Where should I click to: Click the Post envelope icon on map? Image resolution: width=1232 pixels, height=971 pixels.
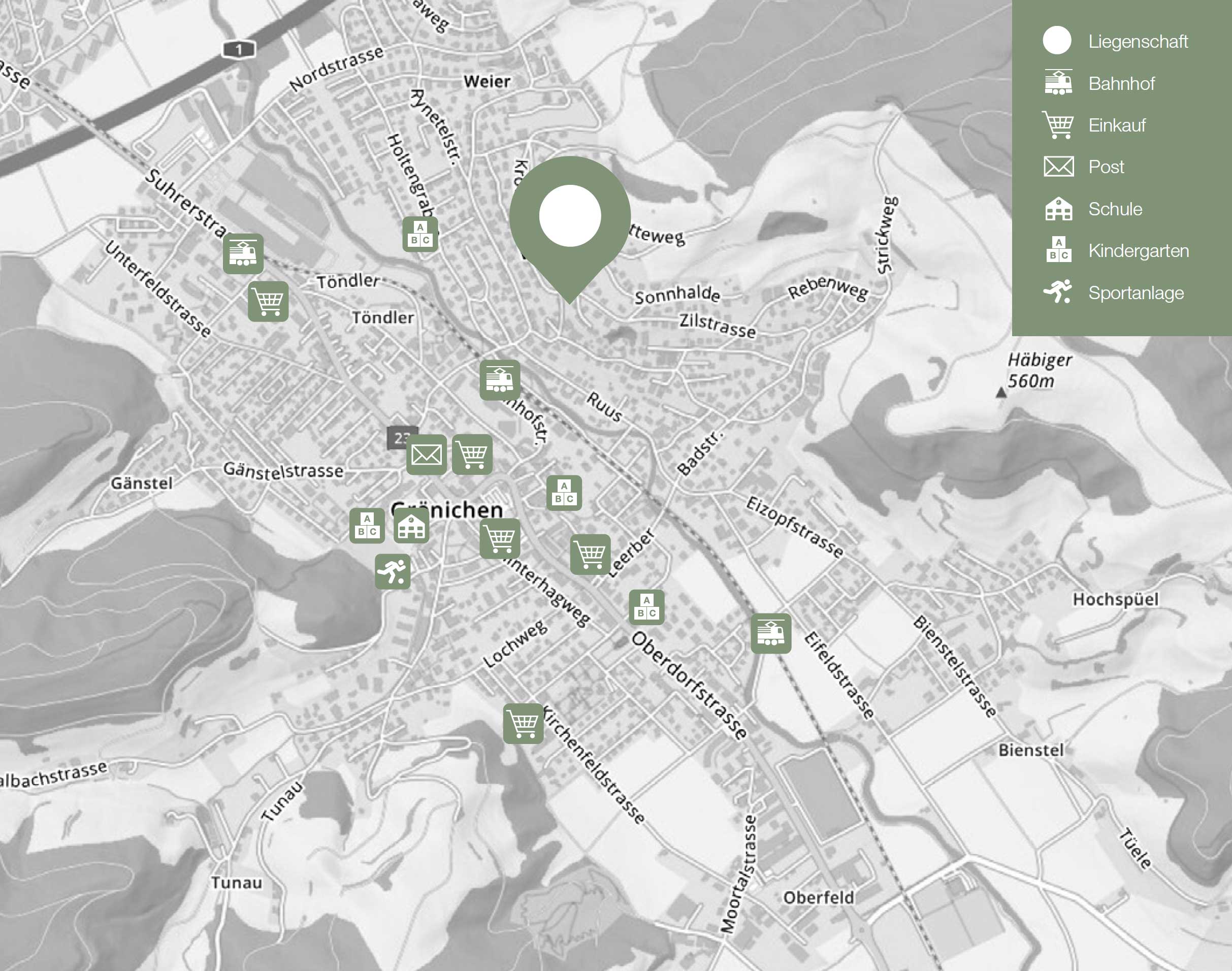427,454
